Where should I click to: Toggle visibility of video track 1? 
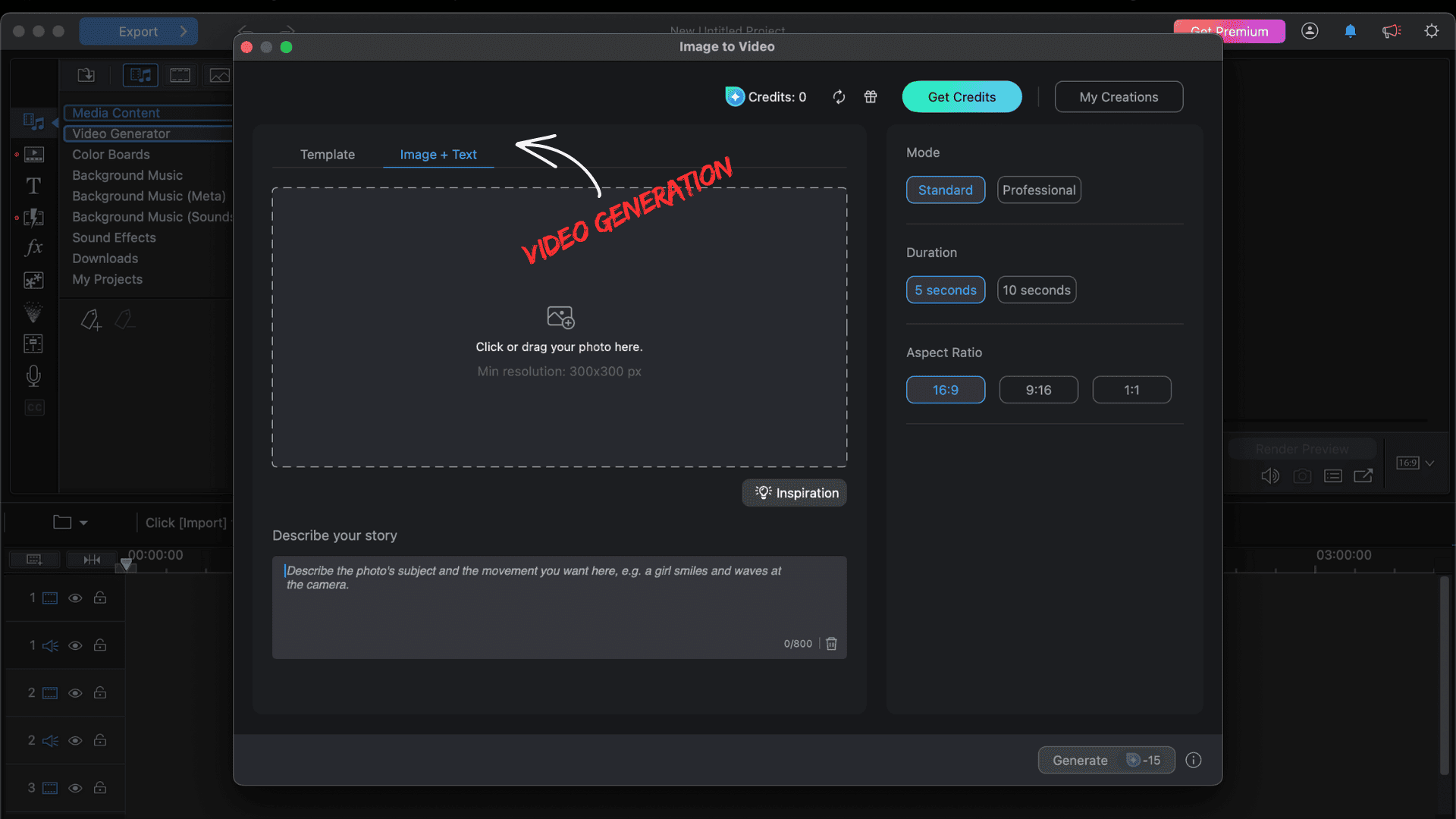point(75,598)
